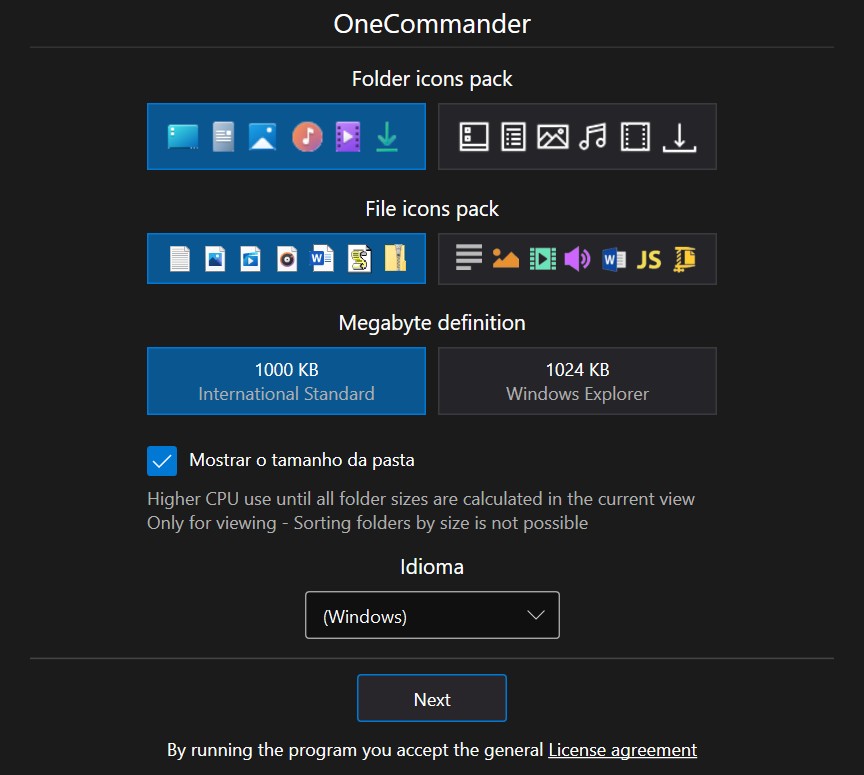Click the flat yellow compressed archive icon
Image resolution: width=864 pixels, height=775 pixels.
point(684,259)
